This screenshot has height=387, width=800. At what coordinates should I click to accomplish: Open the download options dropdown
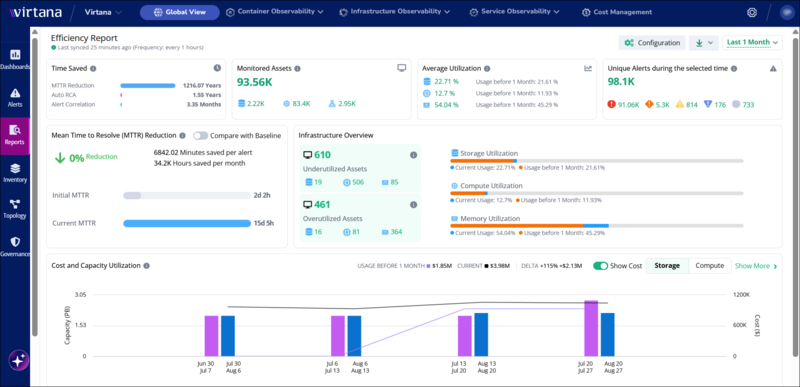click(704, 43)
